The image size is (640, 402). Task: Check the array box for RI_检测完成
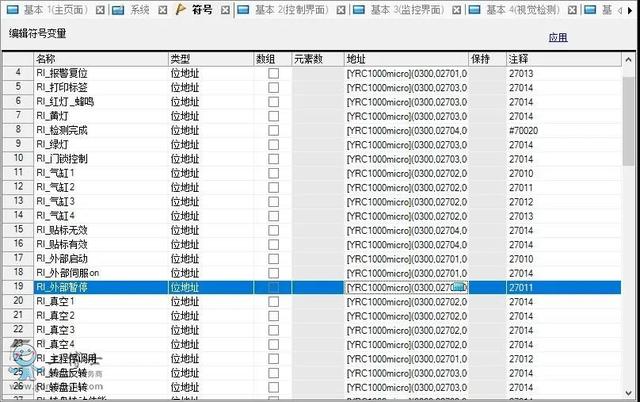tap(273, 131)
